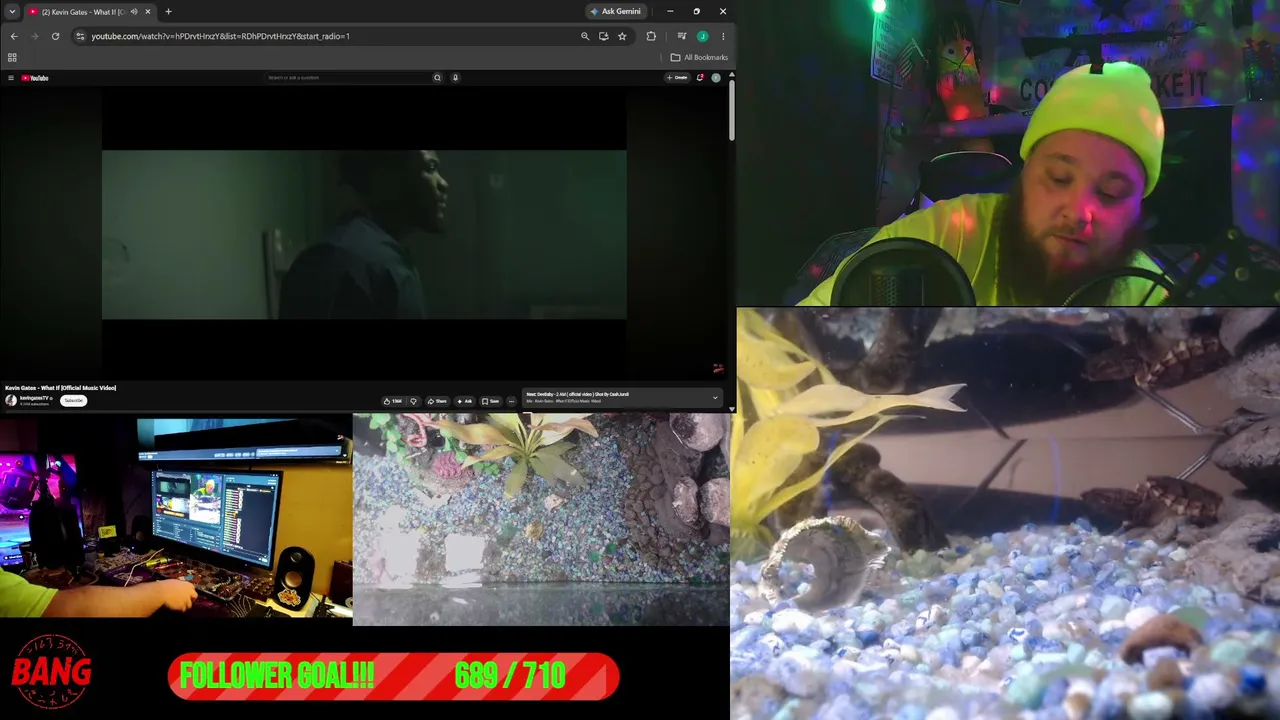
Task: Close the Kevin Gates YouTube tab
Action: click(147, 12)
